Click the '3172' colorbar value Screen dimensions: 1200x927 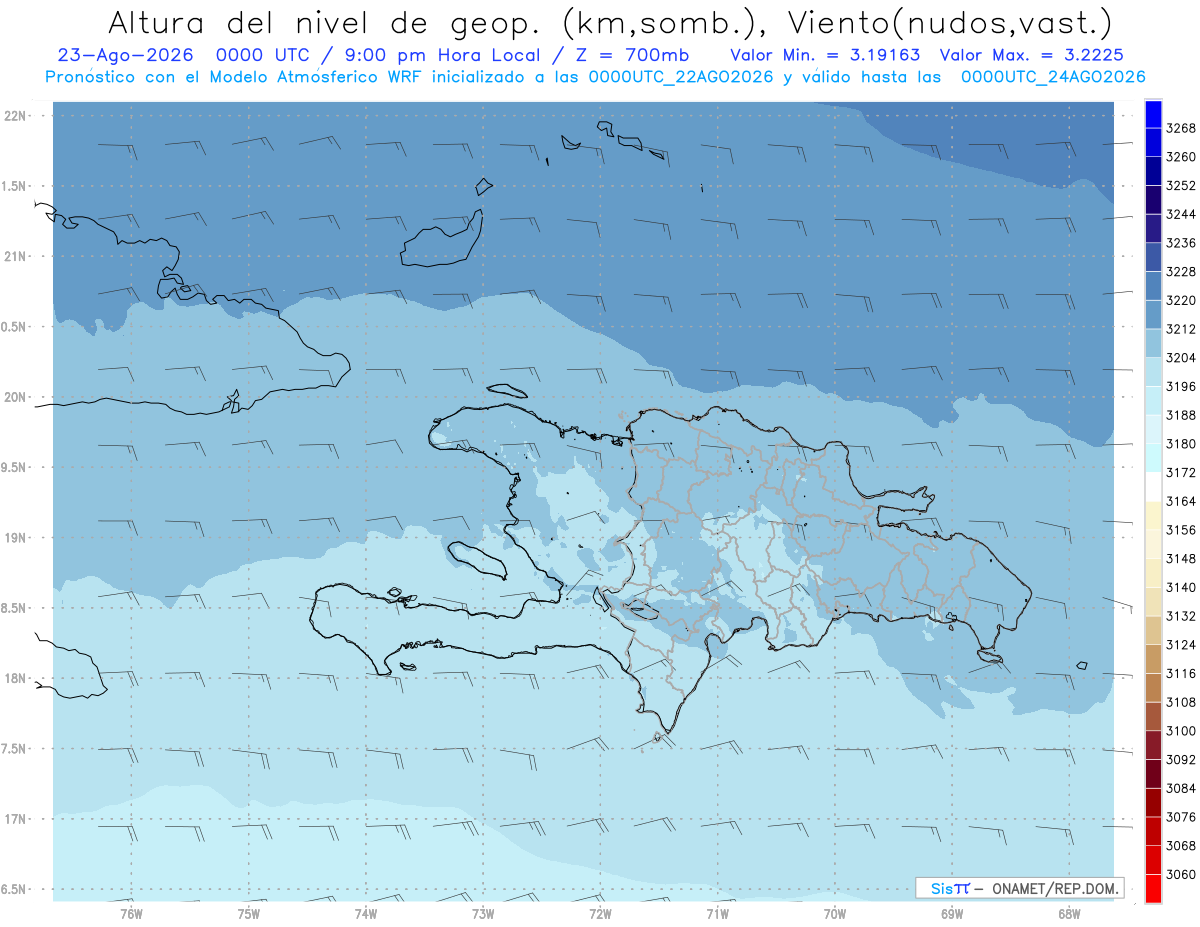(1181, 472)
